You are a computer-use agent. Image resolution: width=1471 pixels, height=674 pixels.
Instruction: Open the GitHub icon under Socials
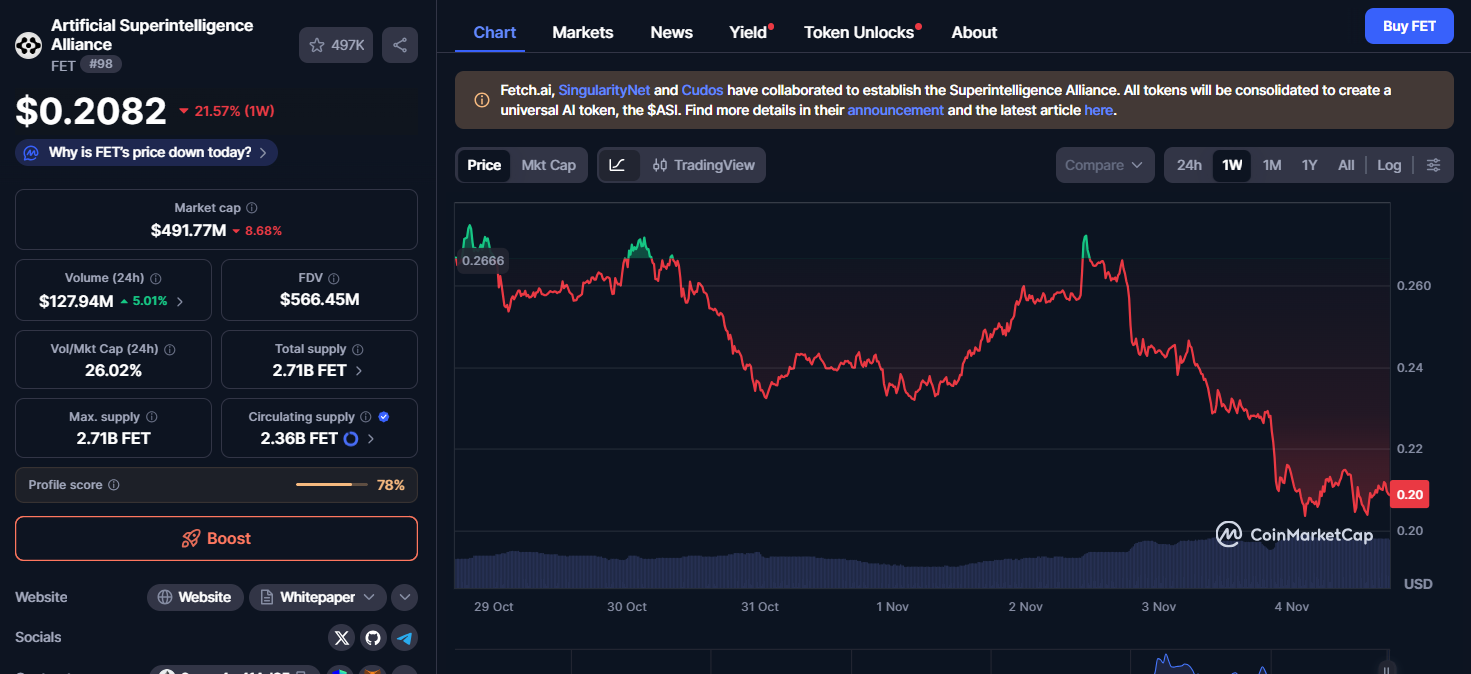(x=373, y=637)
